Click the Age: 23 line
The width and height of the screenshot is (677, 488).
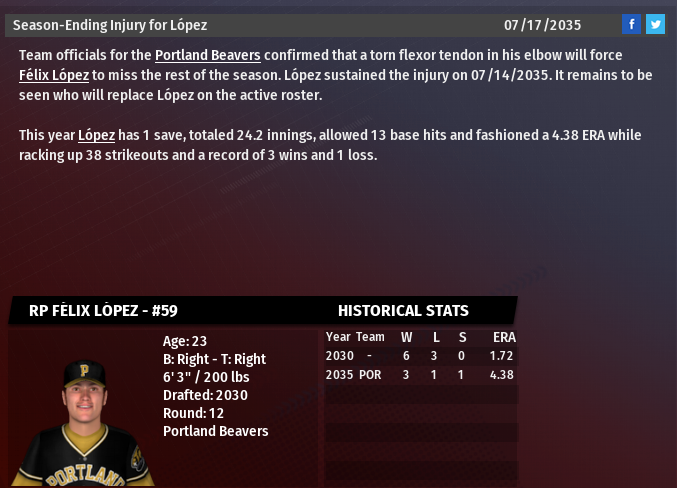(x=185, y=341)
